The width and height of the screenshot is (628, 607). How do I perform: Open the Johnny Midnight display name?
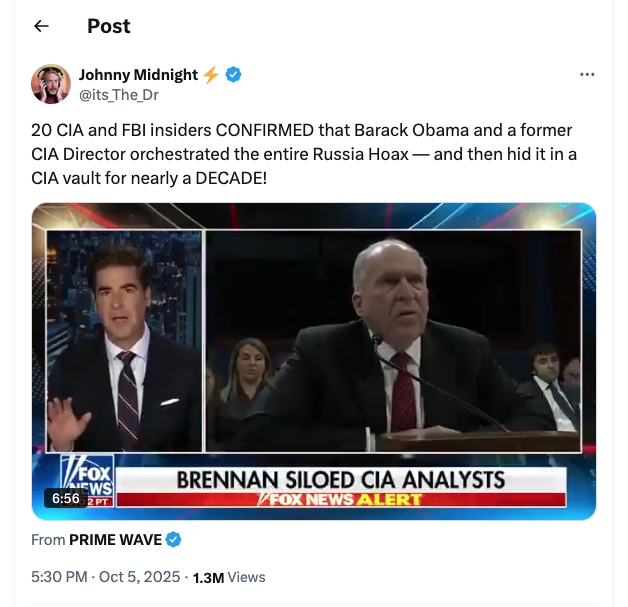pyautogui.click(x=139, y=75)
